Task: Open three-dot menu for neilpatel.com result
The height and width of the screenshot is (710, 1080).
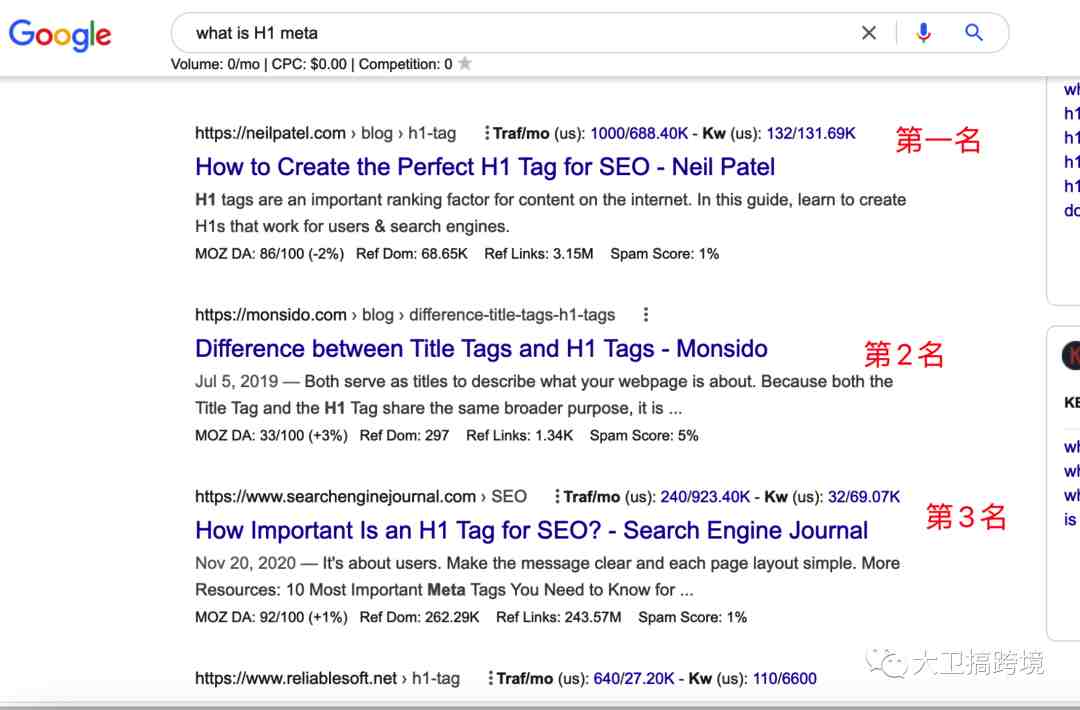Action: 487,133
